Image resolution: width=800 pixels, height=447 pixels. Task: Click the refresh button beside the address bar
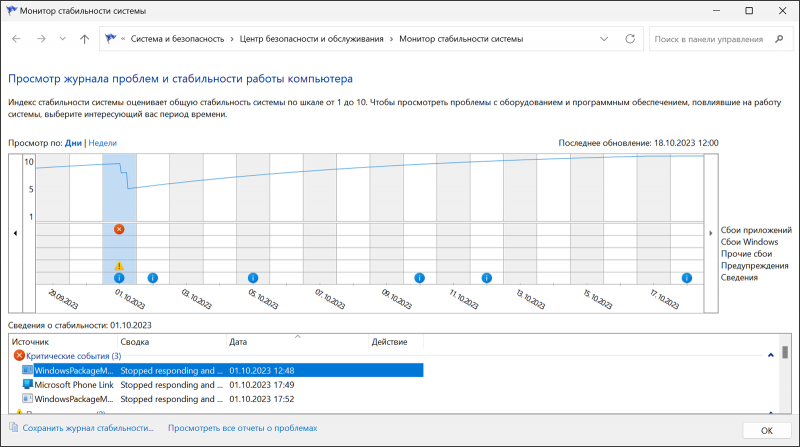pos(629,39)
